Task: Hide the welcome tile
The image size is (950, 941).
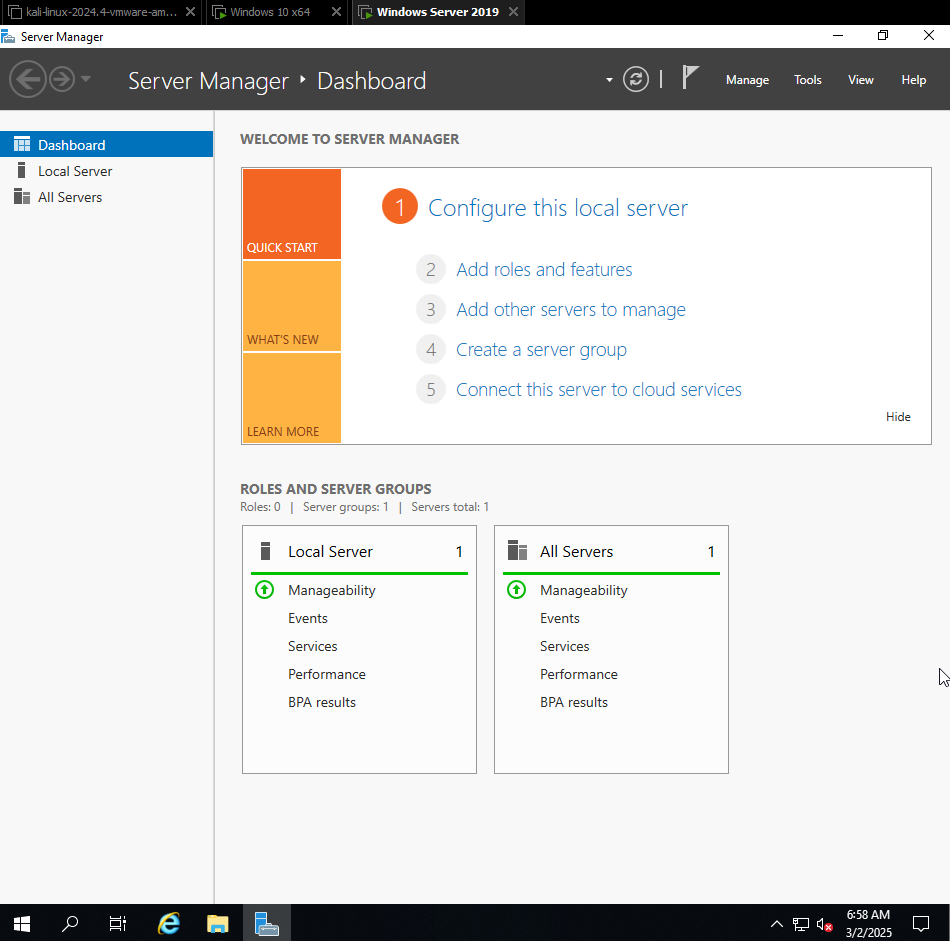Action: pyautogui.click(x=897, y=417)
